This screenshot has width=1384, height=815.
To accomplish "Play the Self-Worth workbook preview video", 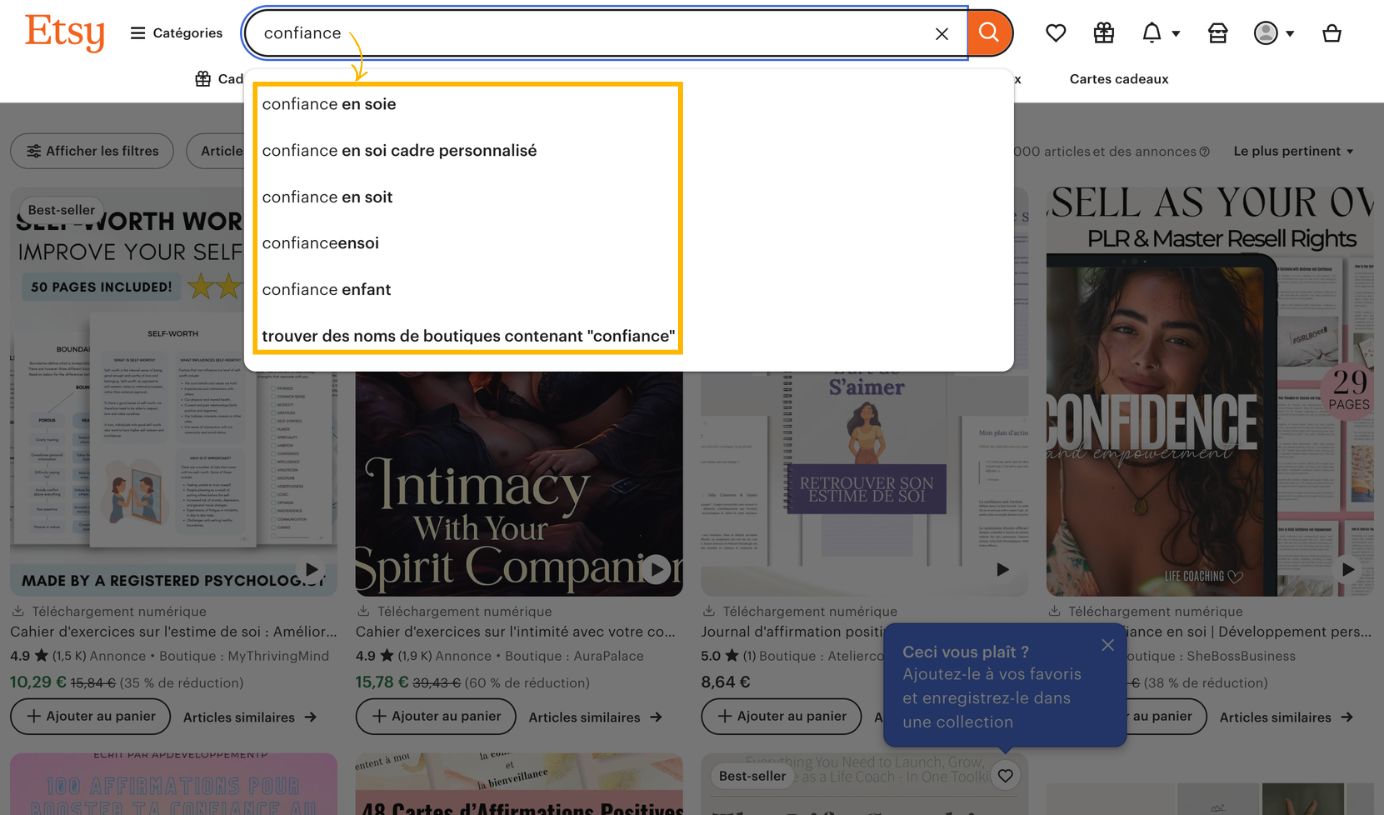I will [311, 568].
